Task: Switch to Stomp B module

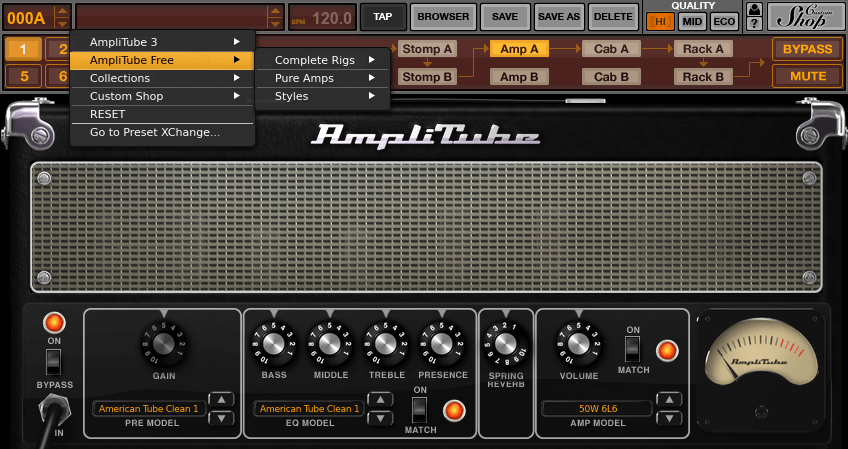Action: (x=427, y=77)
